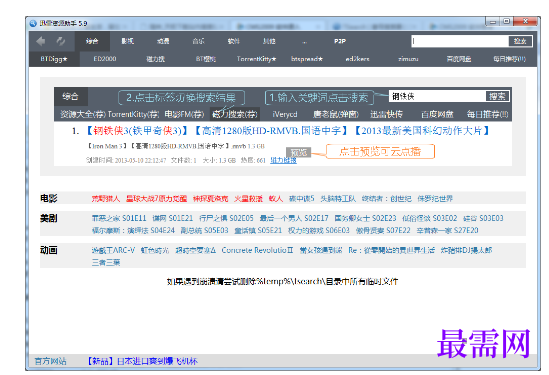
Task: Open the 火星救援 movie link
Action: coord(248,199)
